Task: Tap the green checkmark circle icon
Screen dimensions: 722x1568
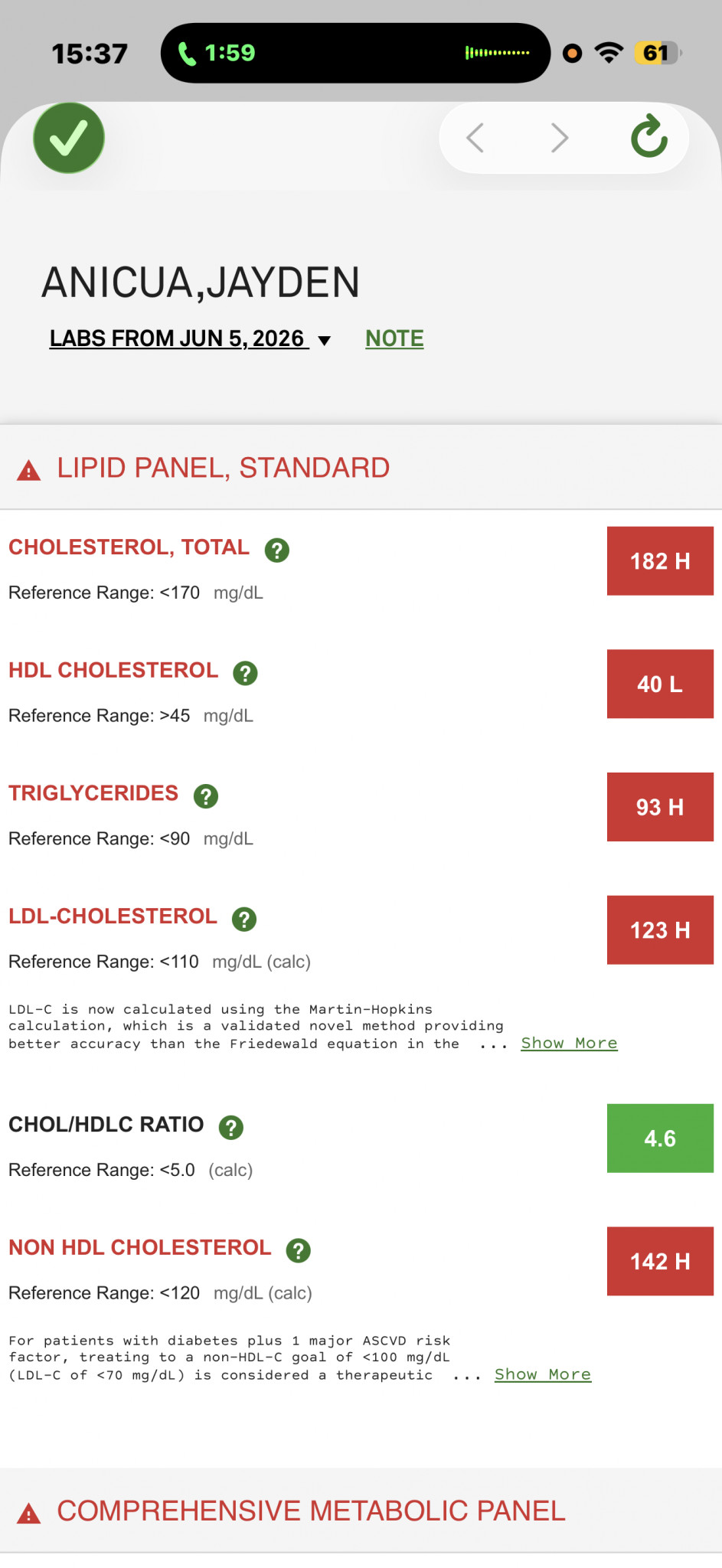Action: click(x=69, y=138)
